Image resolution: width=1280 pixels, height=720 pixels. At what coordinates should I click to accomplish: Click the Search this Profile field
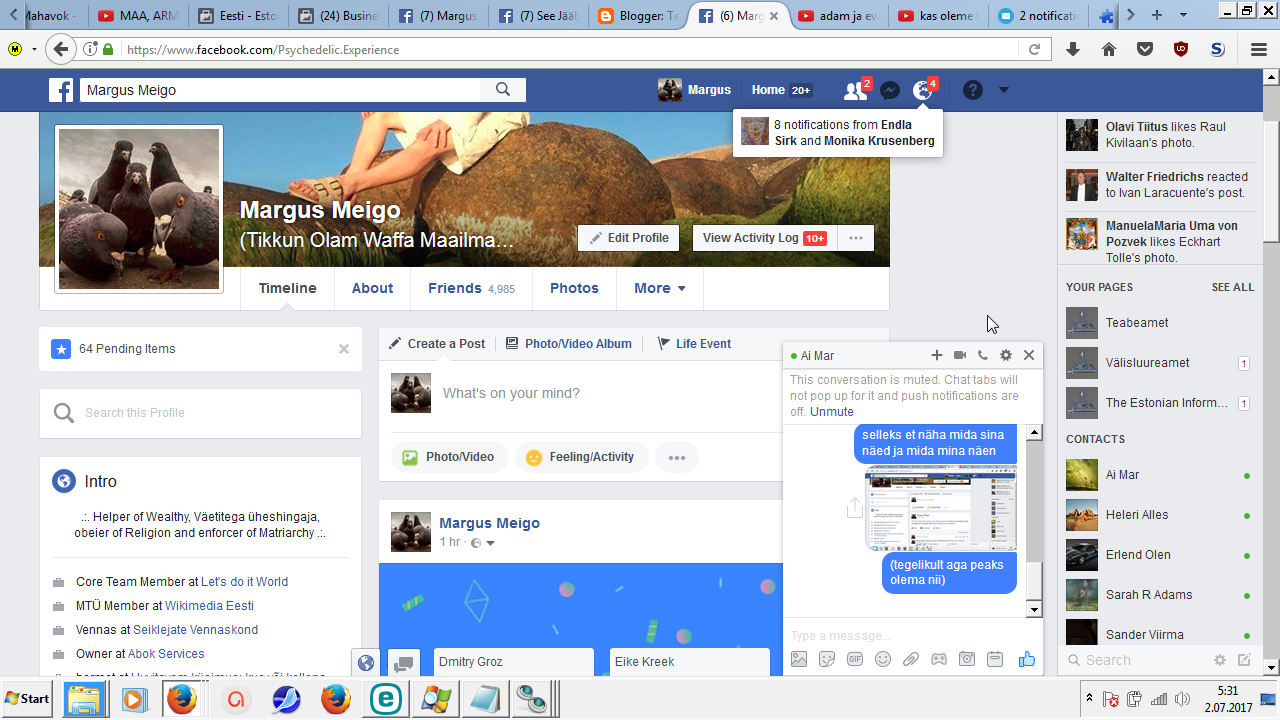click(x=200, y=413)
